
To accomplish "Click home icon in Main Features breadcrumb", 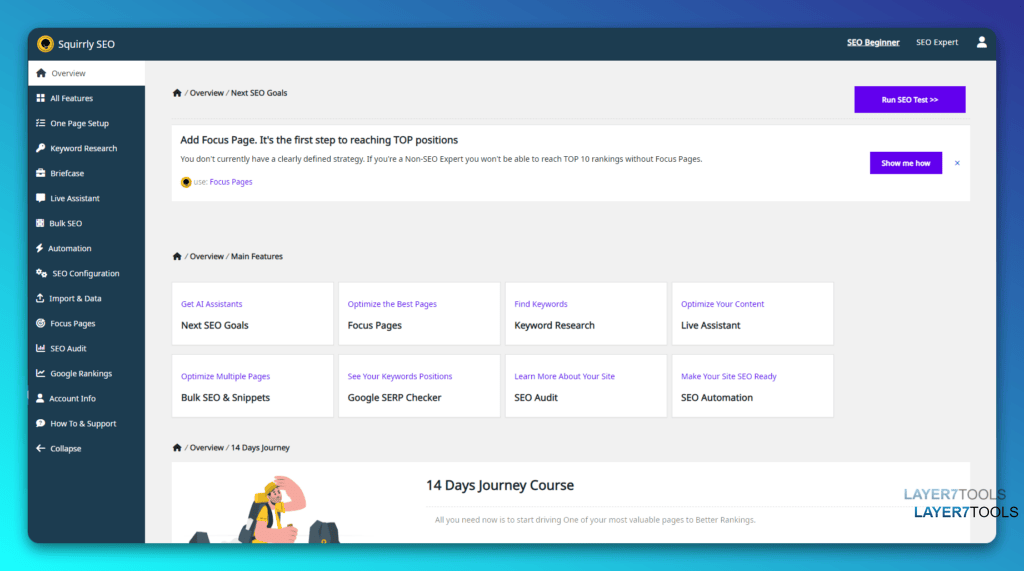I will (177, 256).
